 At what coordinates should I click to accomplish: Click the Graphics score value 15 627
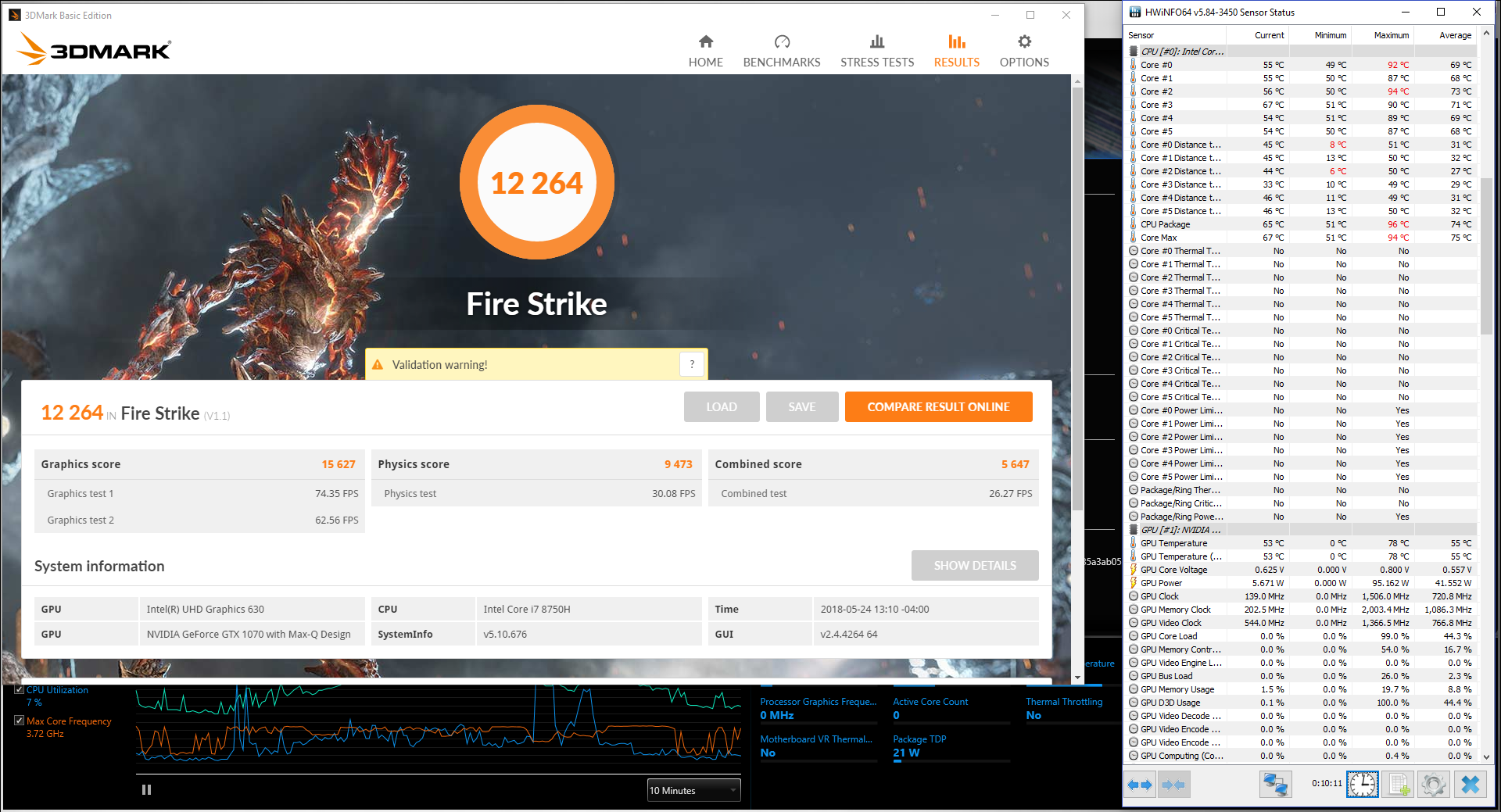point(339,464)
